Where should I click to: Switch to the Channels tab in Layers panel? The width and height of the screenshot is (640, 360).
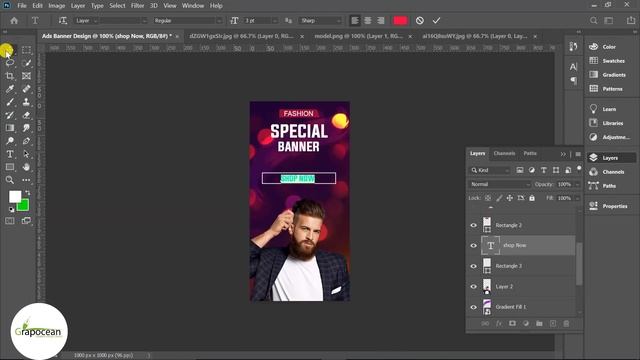point(504,153)
